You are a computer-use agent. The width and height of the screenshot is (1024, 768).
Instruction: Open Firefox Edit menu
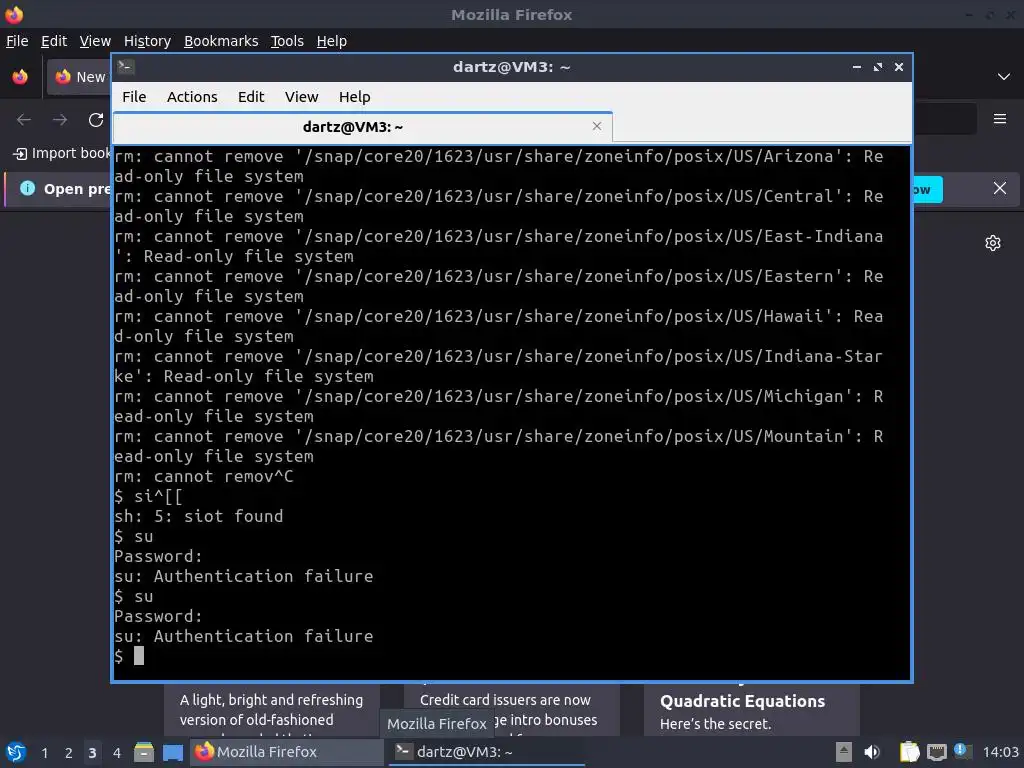click(x=54, y=41)
